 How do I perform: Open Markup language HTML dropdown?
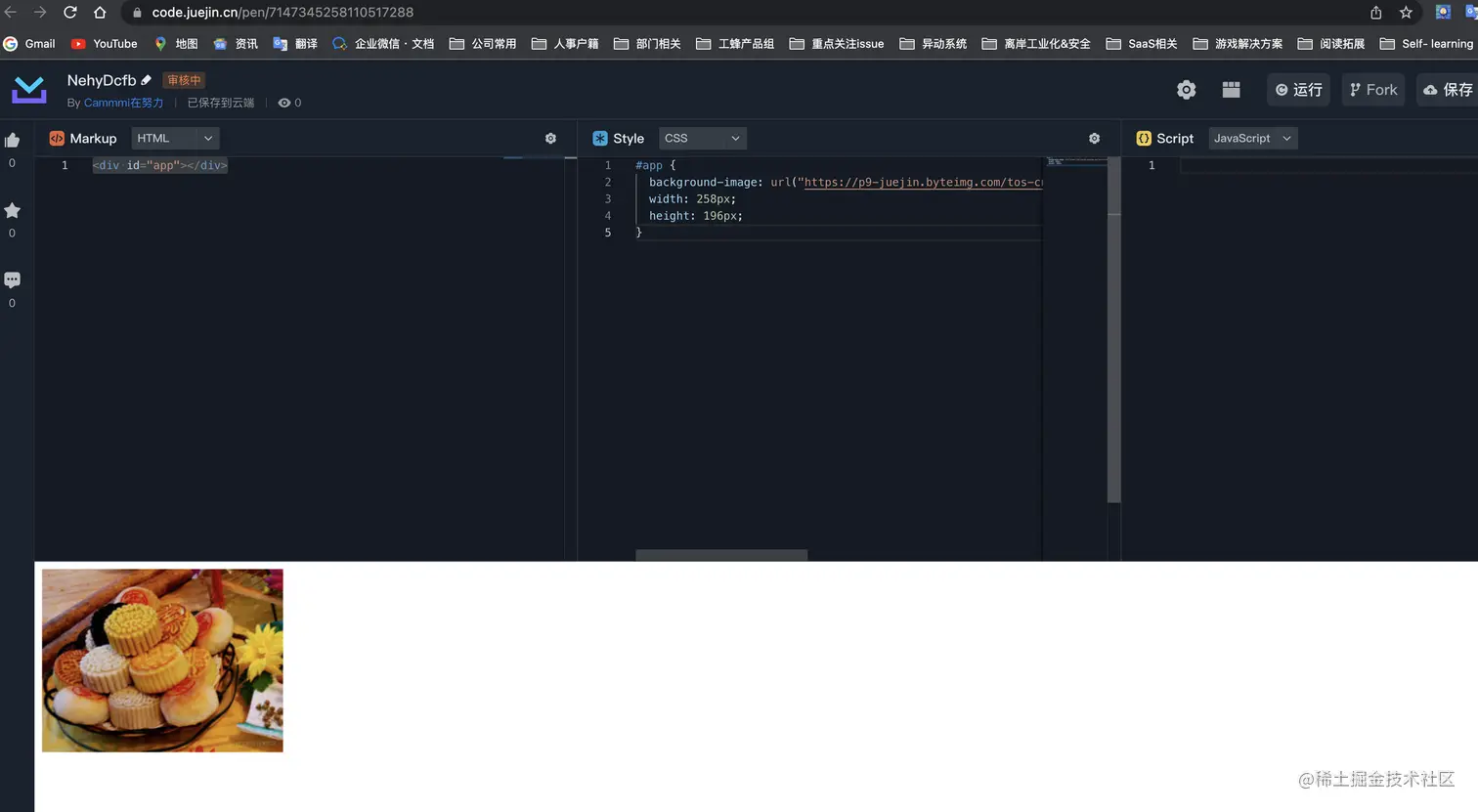coord(175,139)
